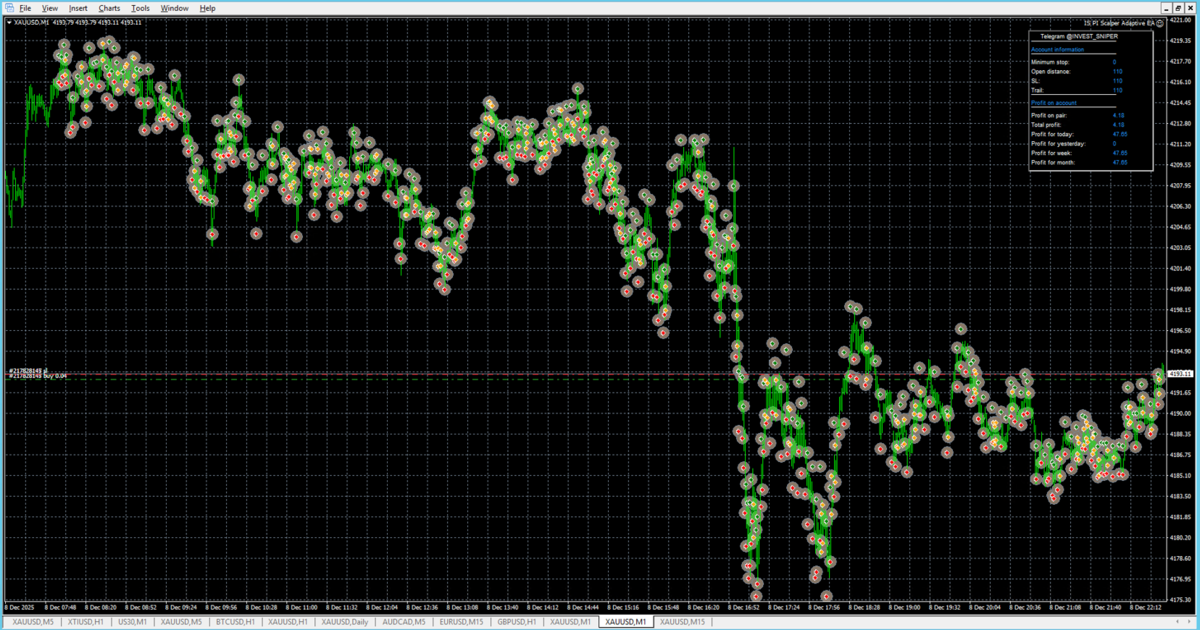Open the Insert menu
This screenshot has width=1200, height=630.
point(78,8)
